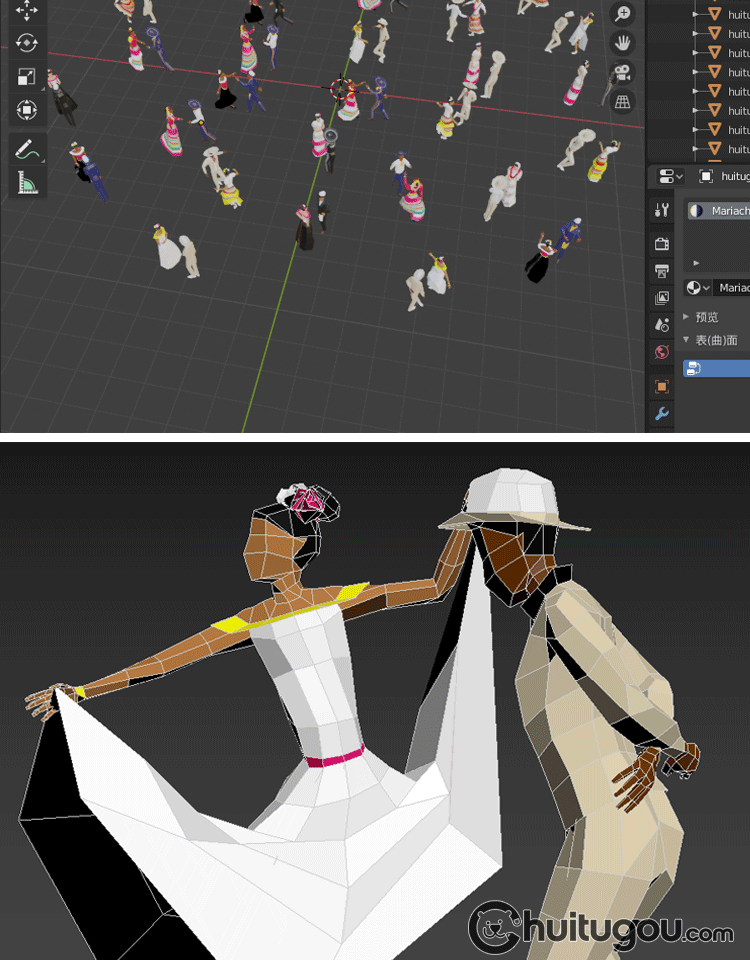
Task: Open the browse material dropdown
Action: [697, 288]
